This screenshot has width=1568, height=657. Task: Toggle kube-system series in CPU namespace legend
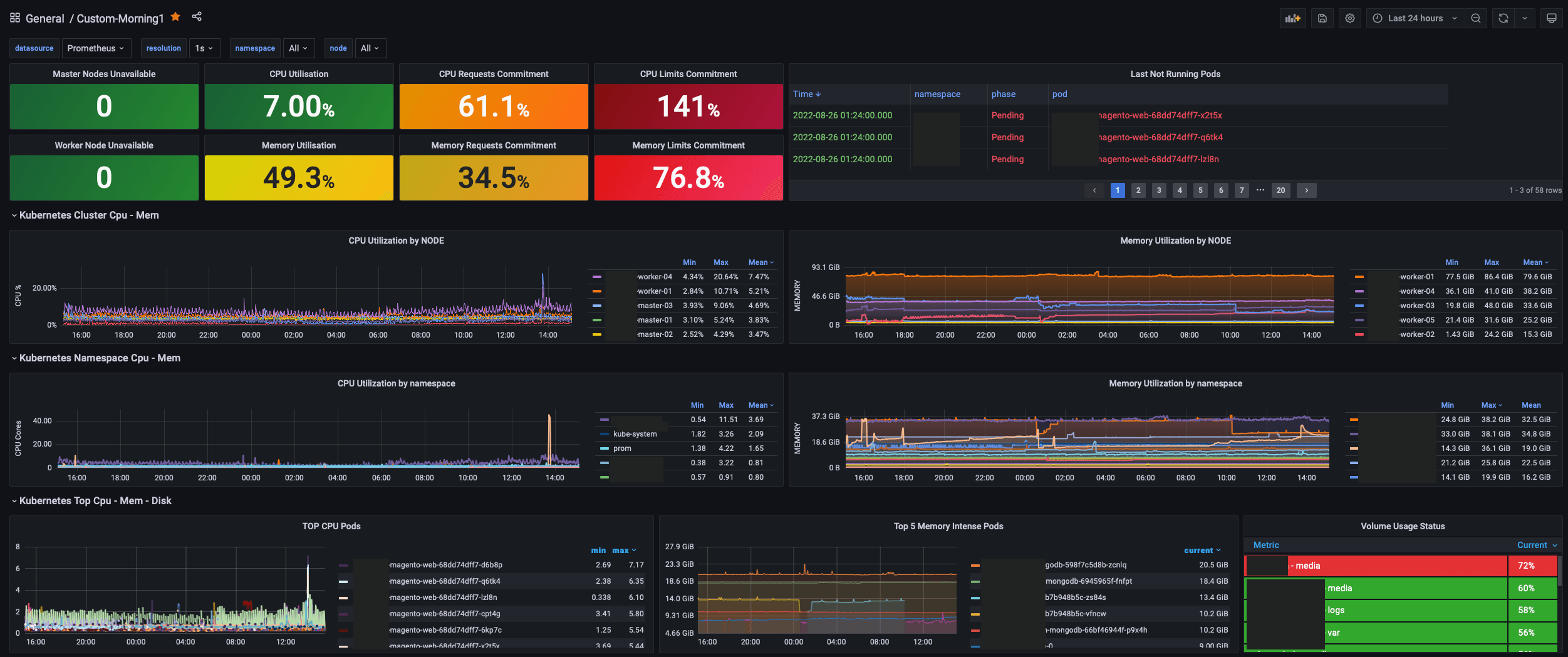tap(635, 434)
